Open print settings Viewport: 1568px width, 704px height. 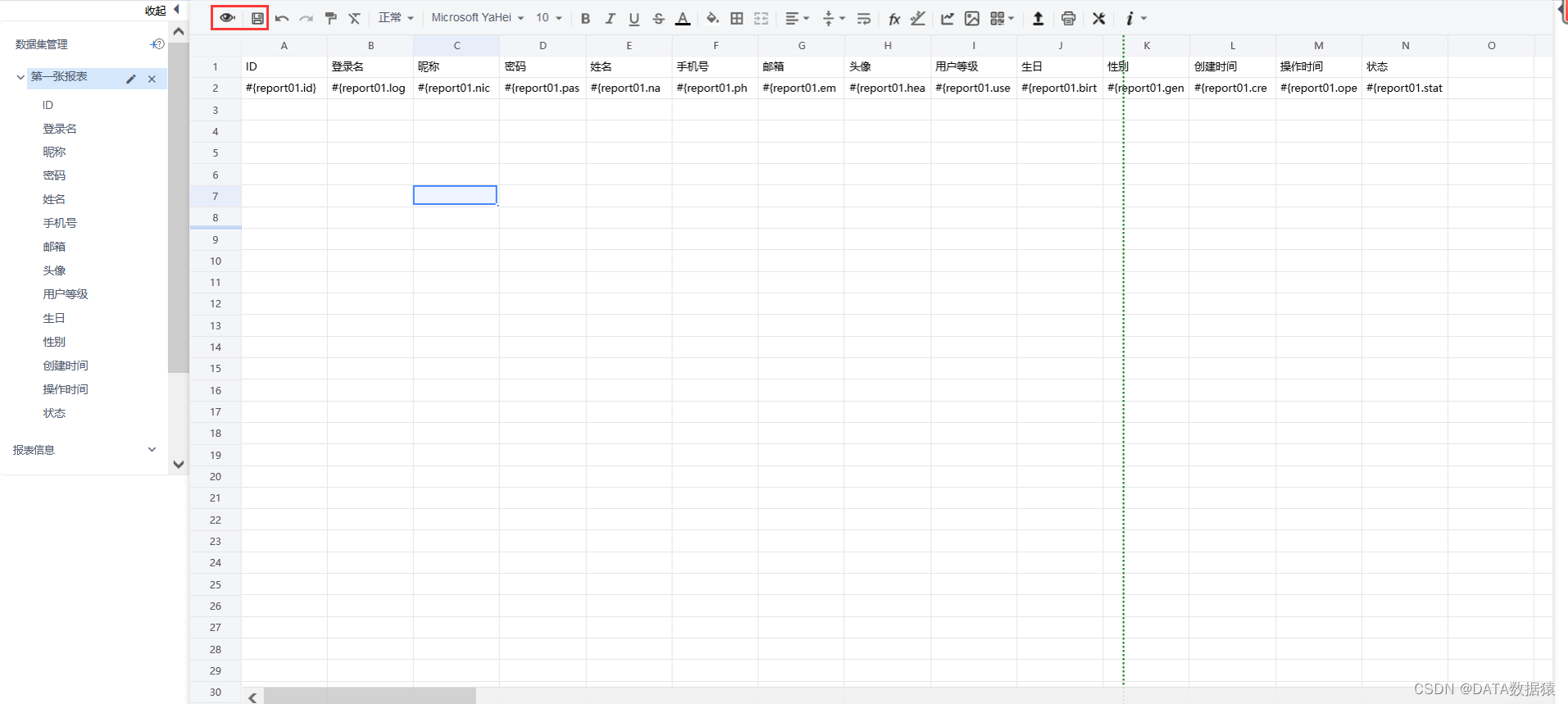(1068, 18)
